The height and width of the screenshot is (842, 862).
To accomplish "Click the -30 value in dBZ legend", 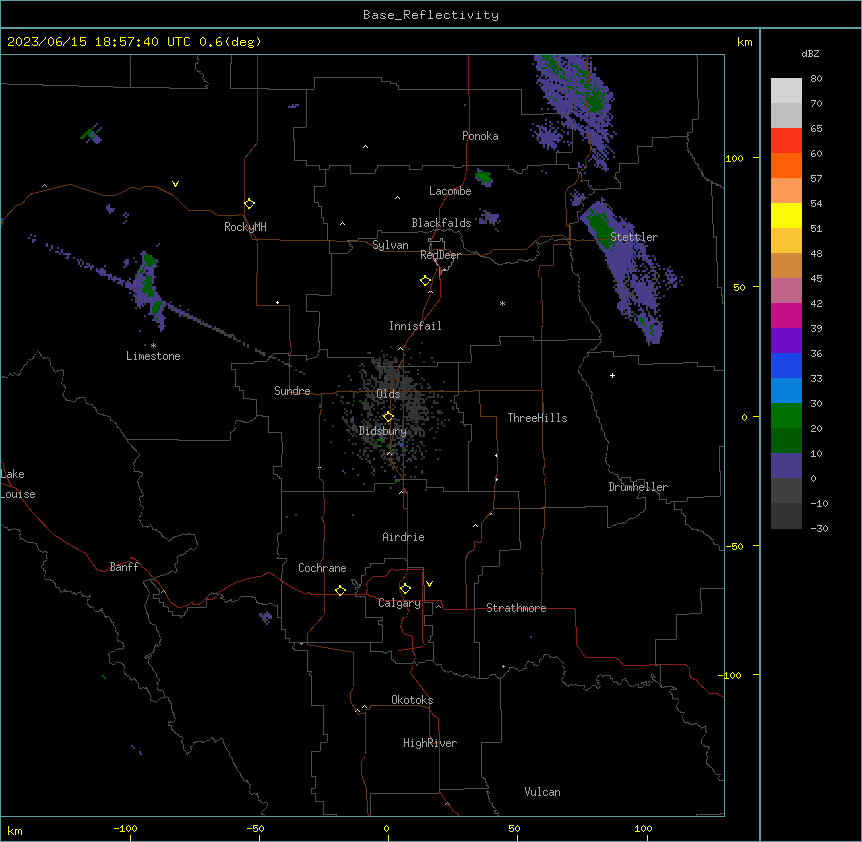I will tap(819, 528).
